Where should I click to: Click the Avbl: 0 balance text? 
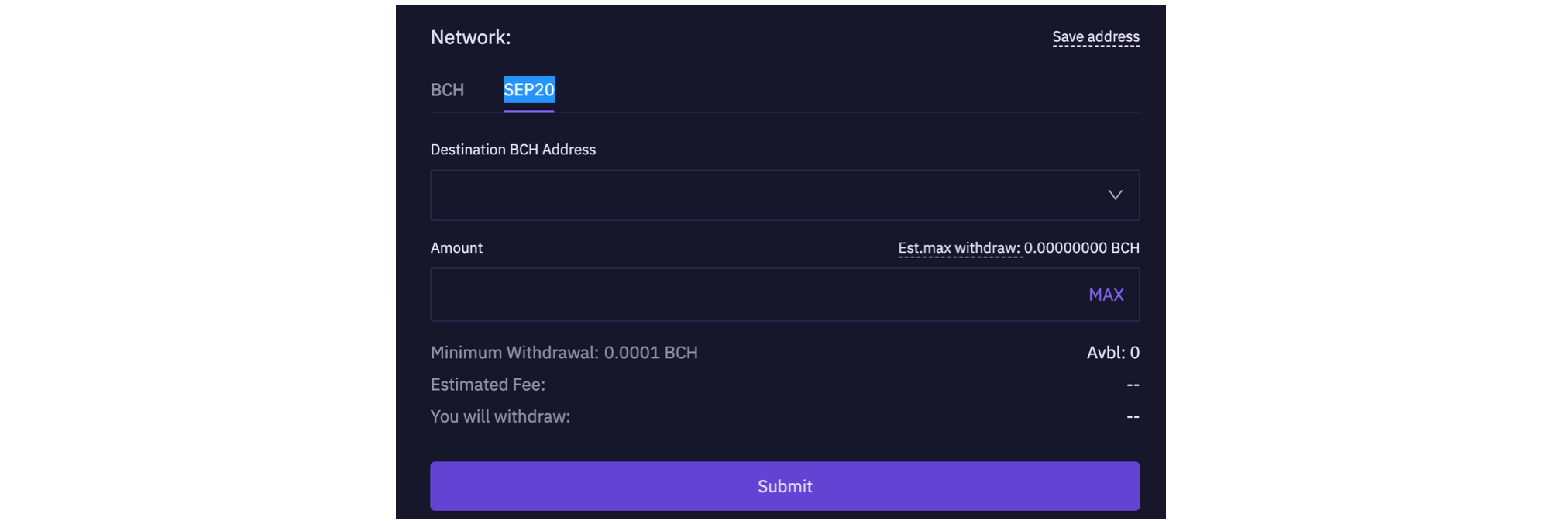pos(1112,353)
